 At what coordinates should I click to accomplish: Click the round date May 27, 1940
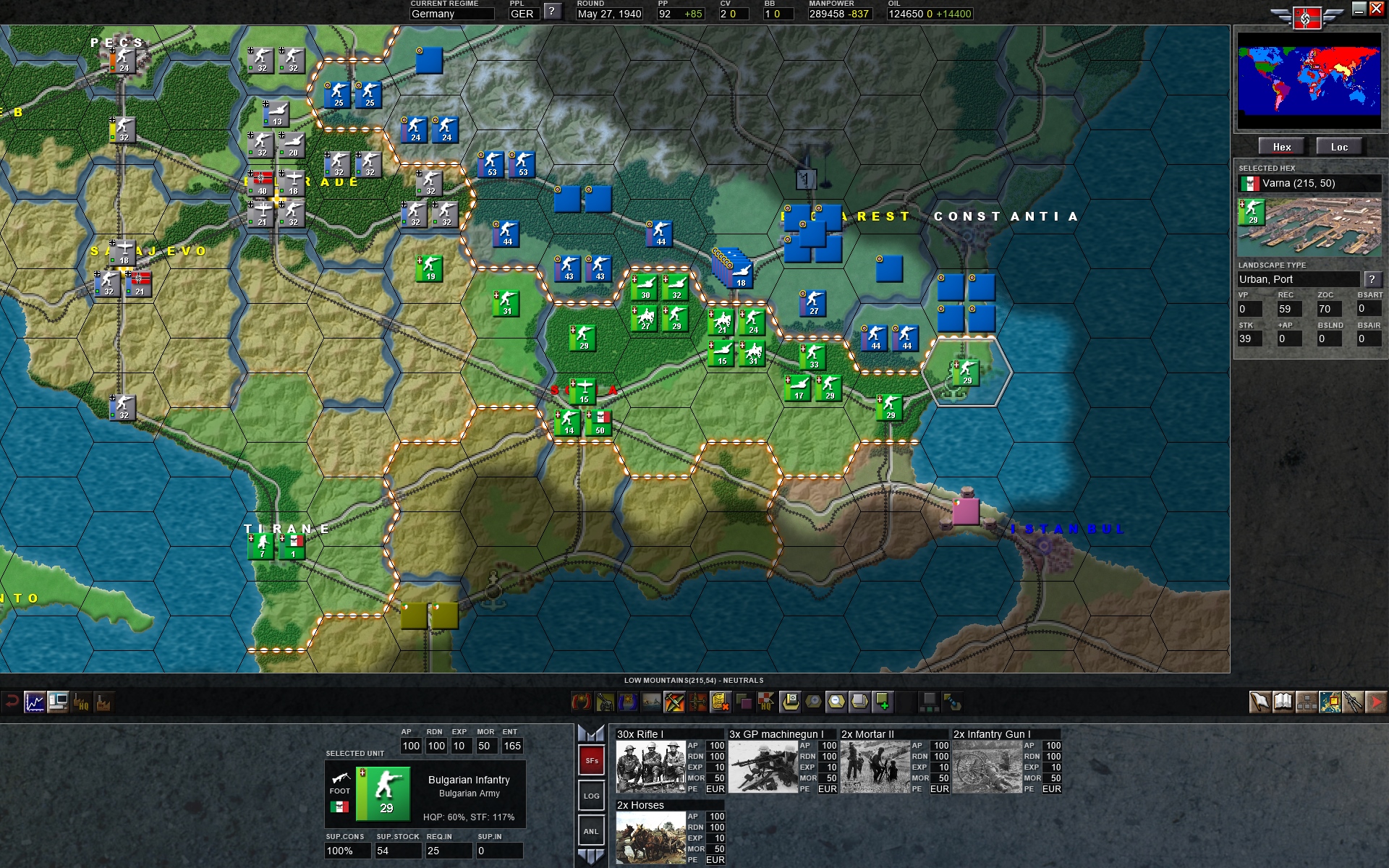[x=609, y=14]
